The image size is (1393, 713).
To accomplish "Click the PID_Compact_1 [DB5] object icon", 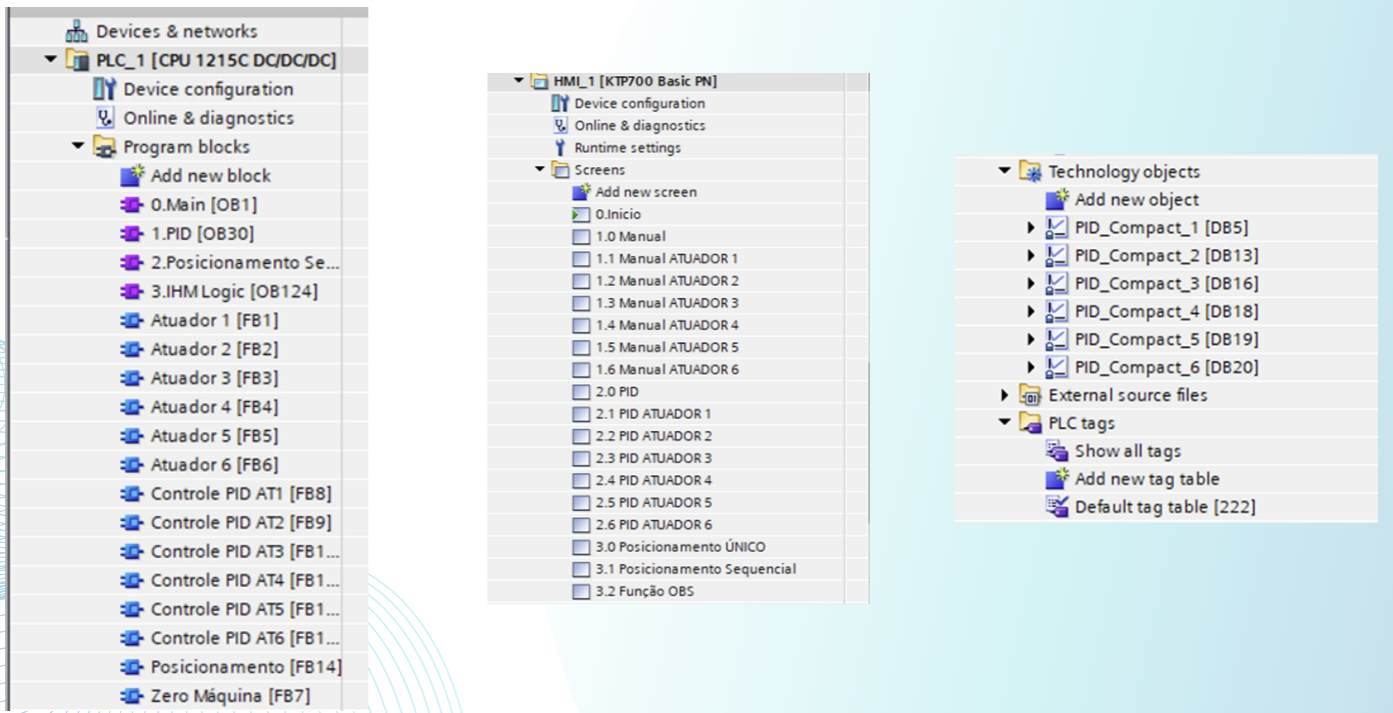I will coord(1057,228).
